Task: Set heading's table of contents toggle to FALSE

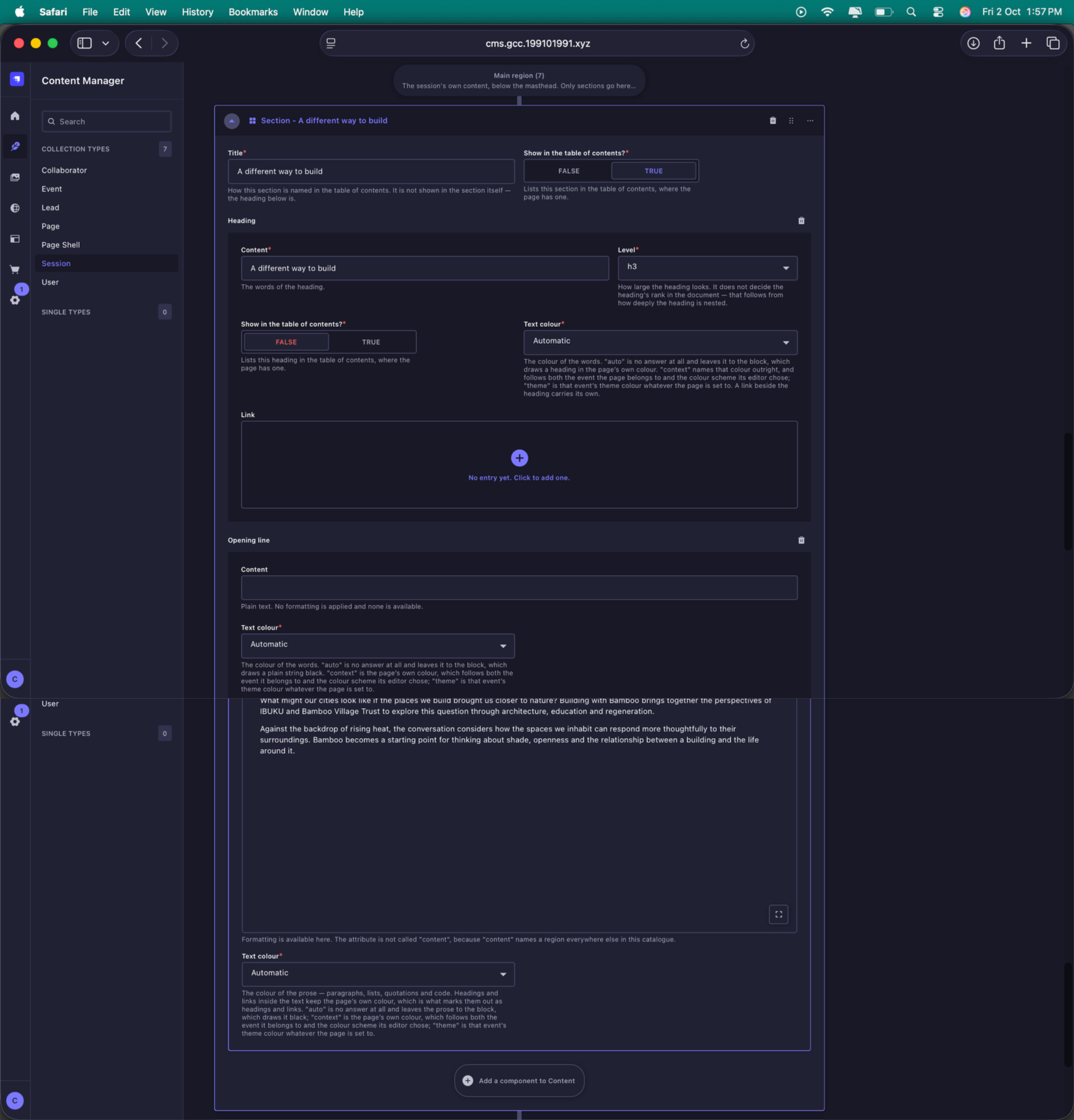Action: [286, 342]
